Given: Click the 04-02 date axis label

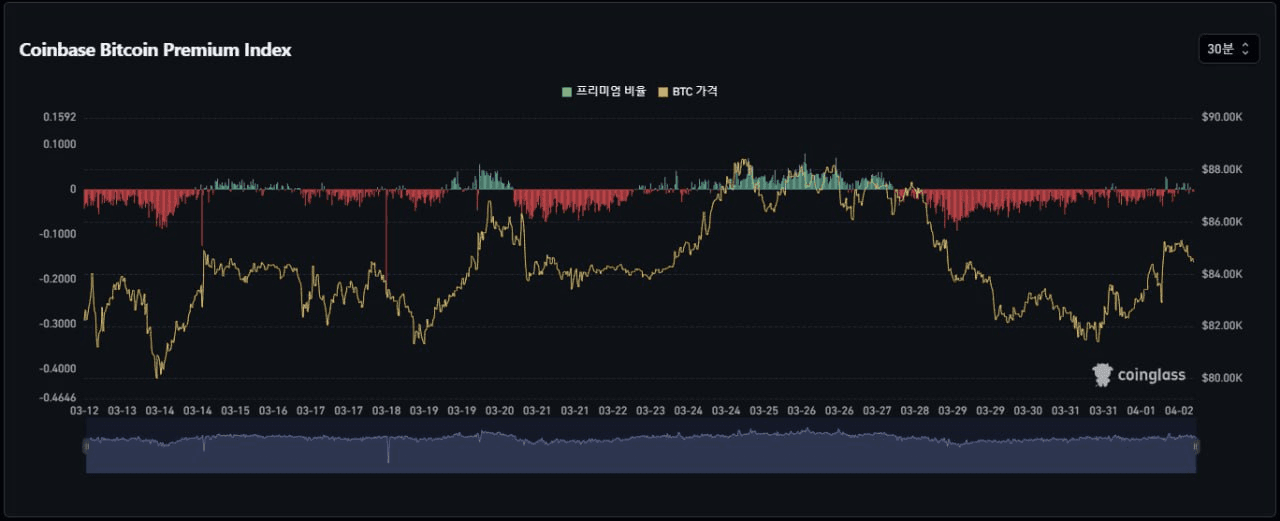Looking at the screenshot, I should (1179, 411).
